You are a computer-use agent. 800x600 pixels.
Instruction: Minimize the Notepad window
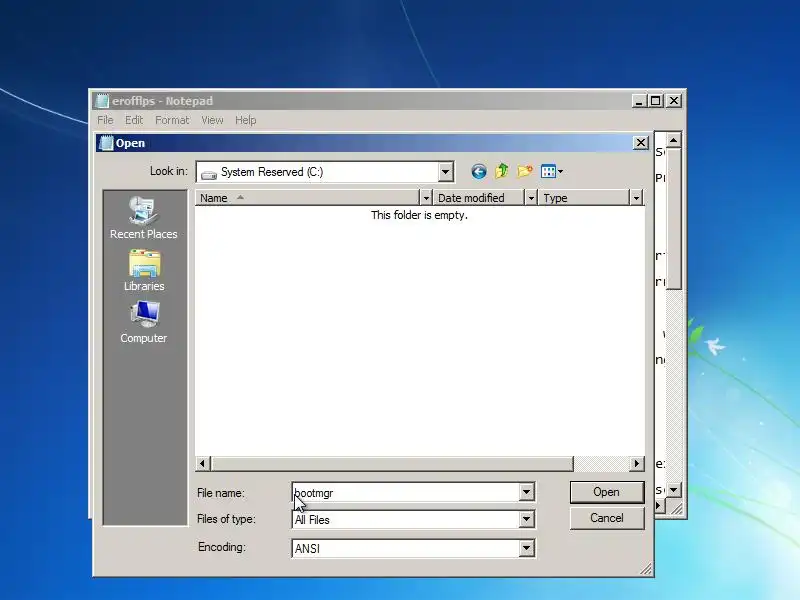pyautogui.click(x=639, y=101)
